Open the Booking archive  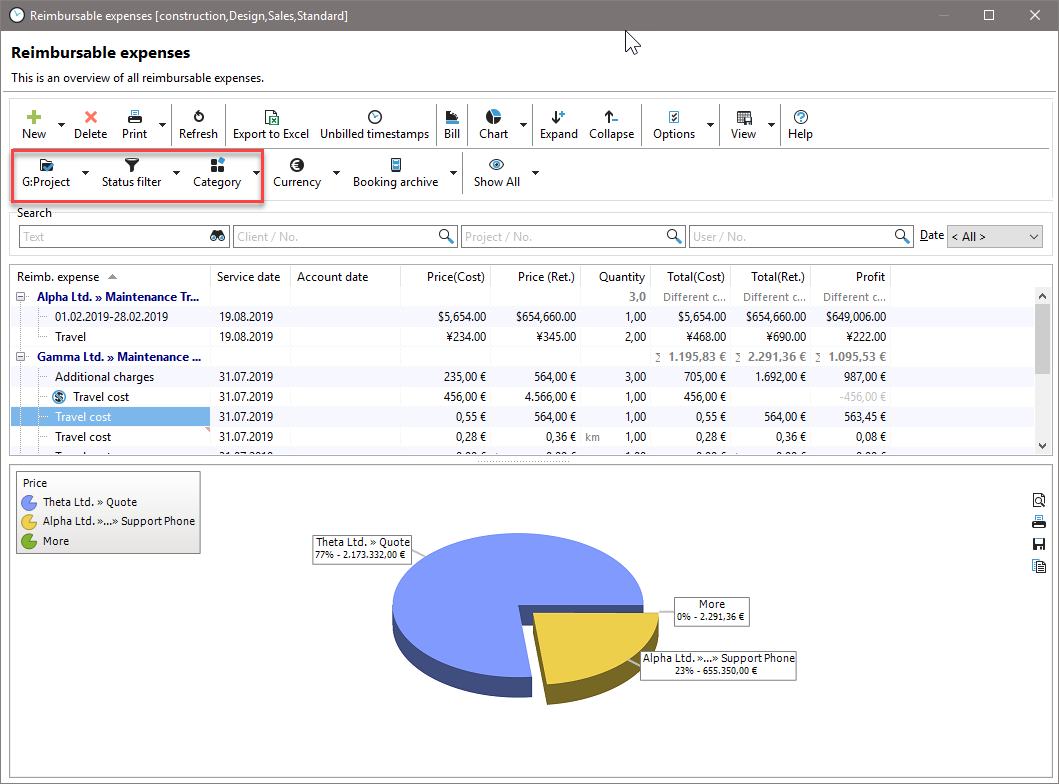(x=395, y=165)
